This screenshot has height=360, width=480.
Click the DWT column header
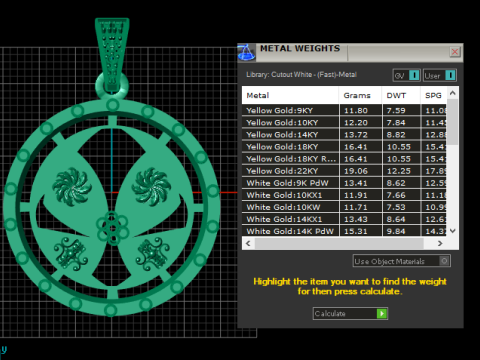point(401,95)
